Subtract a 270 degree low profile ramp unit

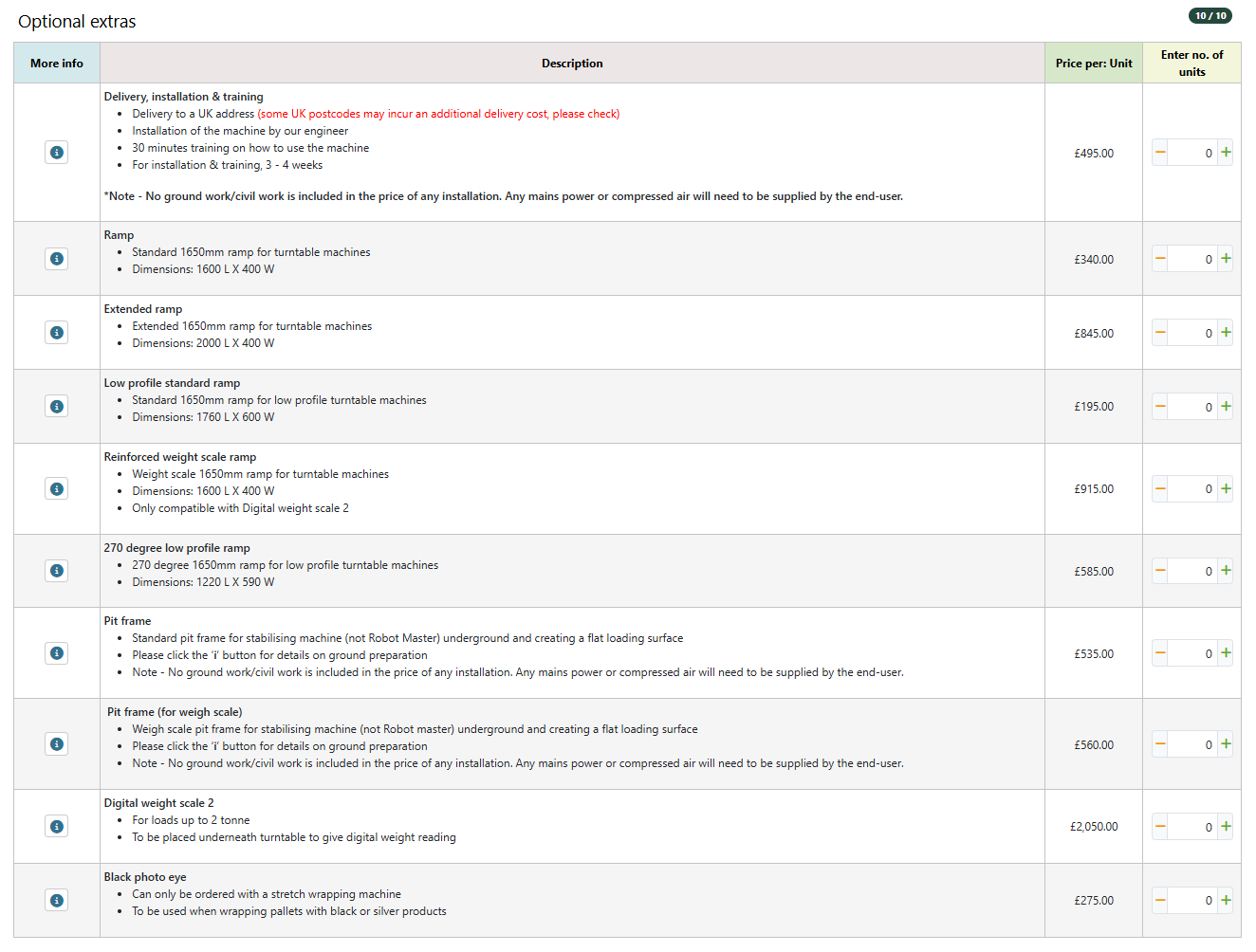[x=1160, y=571]
